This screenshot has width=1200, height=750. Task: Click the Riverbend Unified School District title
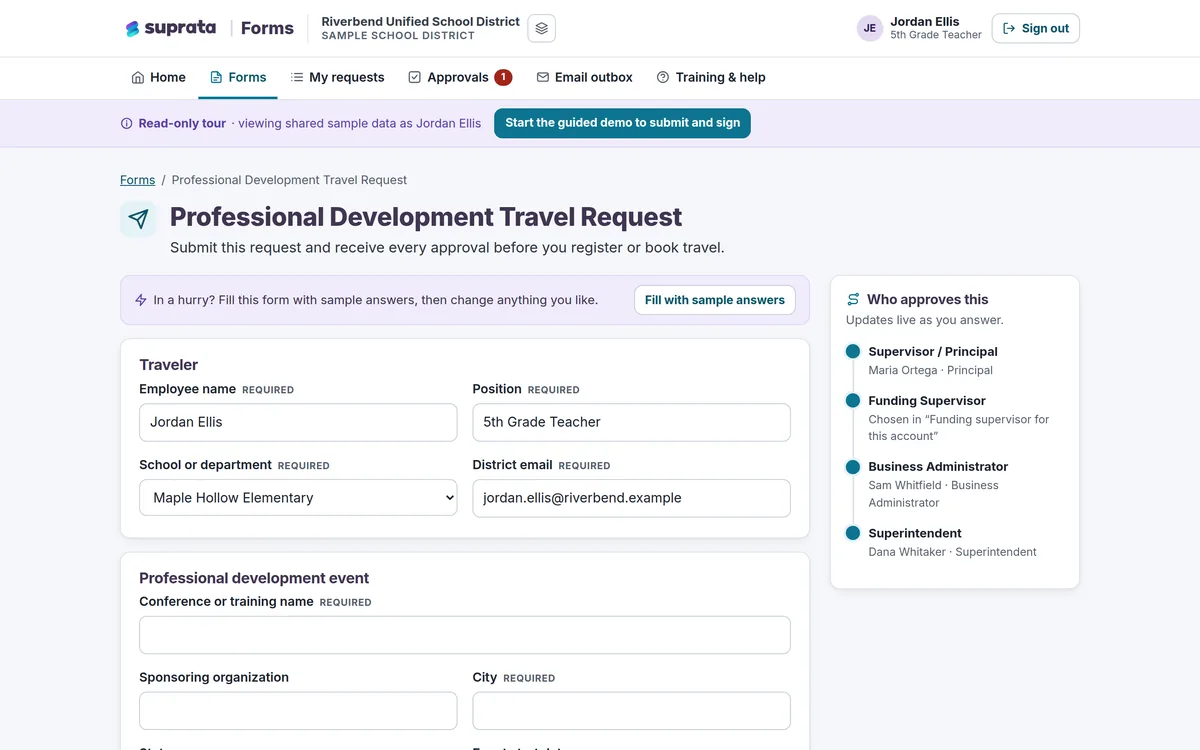pyautogui.click(x=421, y=21)
